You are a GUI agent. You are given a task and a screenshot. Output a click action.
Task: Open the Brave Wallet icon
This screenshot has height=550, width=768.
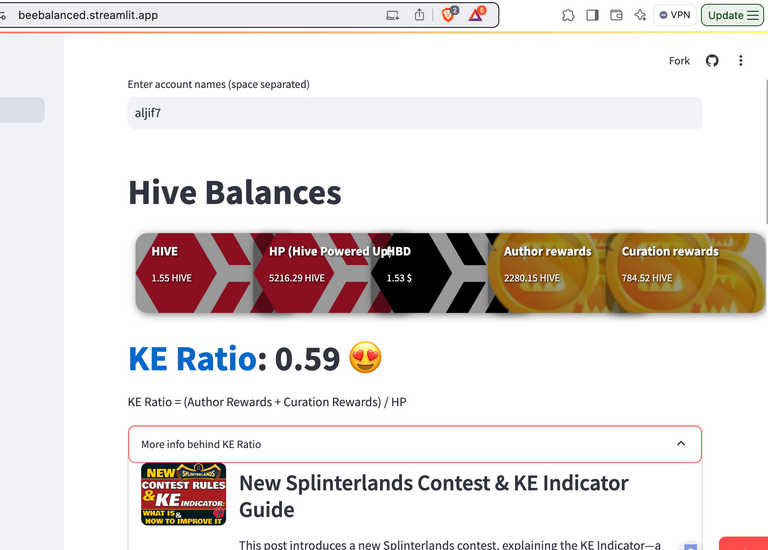[616, 15]
